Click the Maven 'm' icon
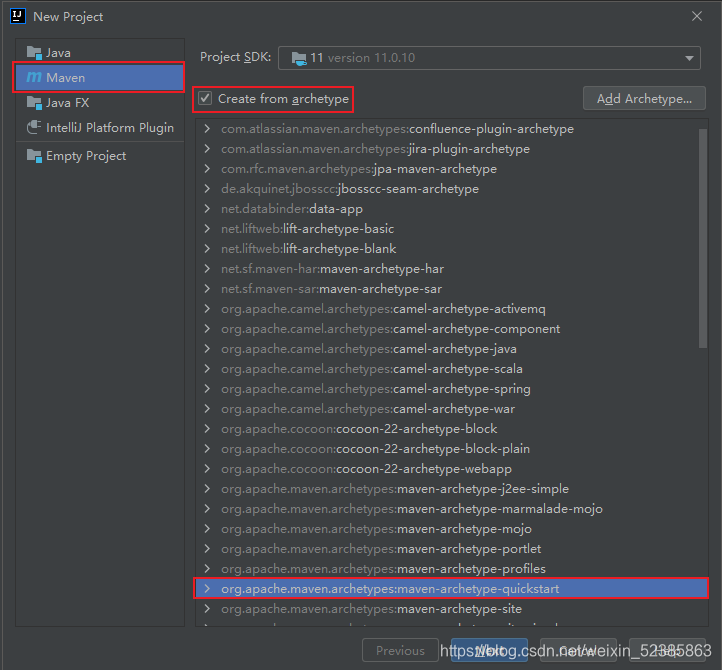Viewport: 722px width, 670px height. click(34, 77)
